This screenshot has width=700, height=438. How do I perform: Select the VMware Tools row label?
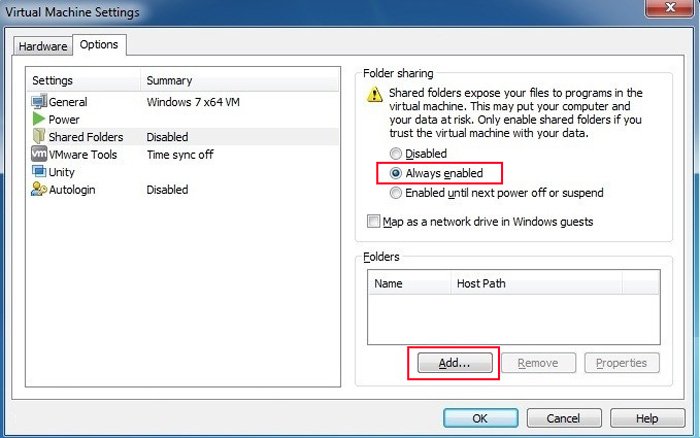[83, 155]
